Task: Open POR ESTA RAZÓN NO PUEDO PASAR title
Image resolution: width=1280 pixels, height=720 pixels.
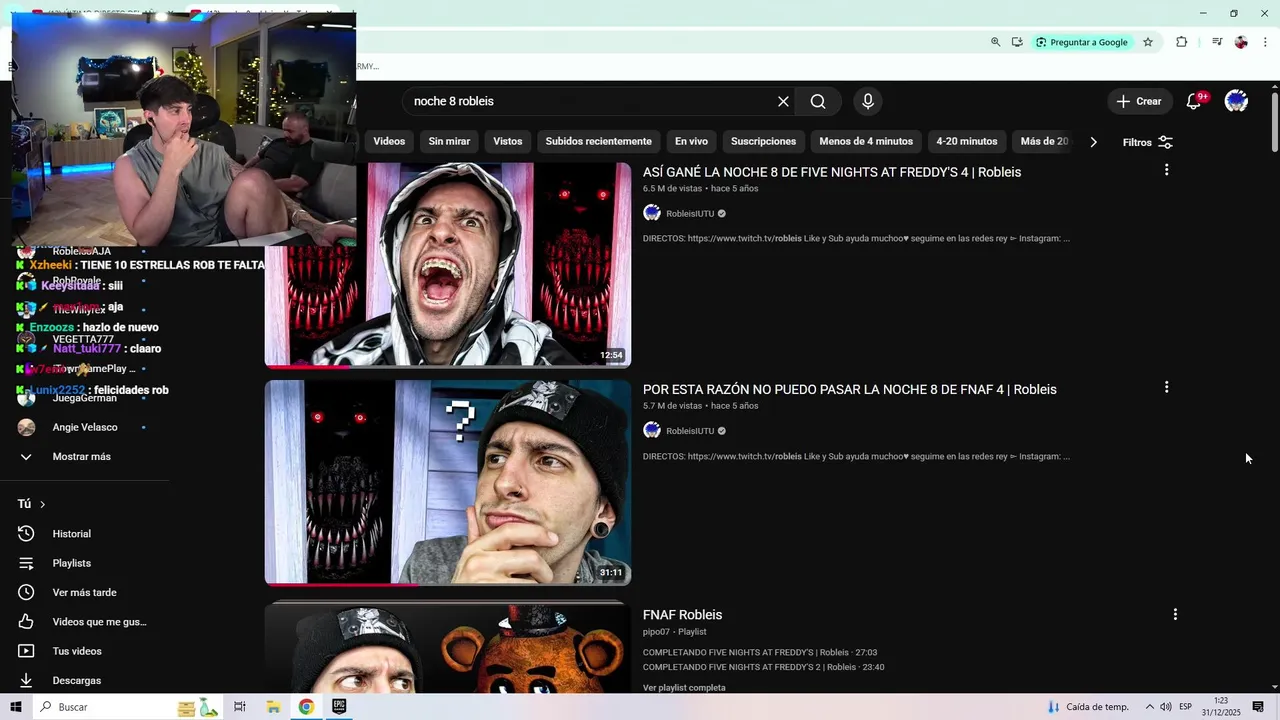Action: (850, 389)
